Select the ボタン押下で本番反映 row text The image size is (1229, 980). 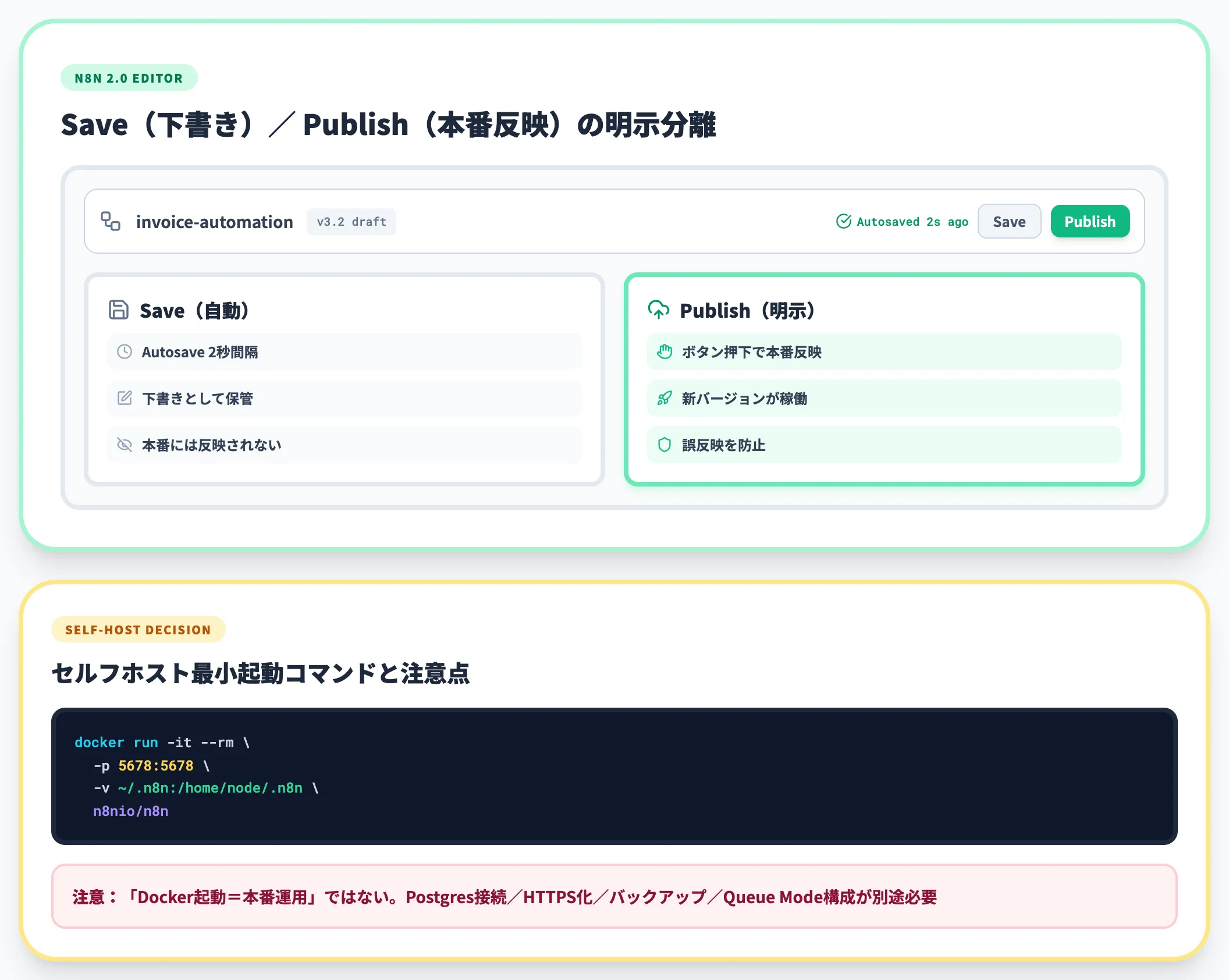[751, 352]
